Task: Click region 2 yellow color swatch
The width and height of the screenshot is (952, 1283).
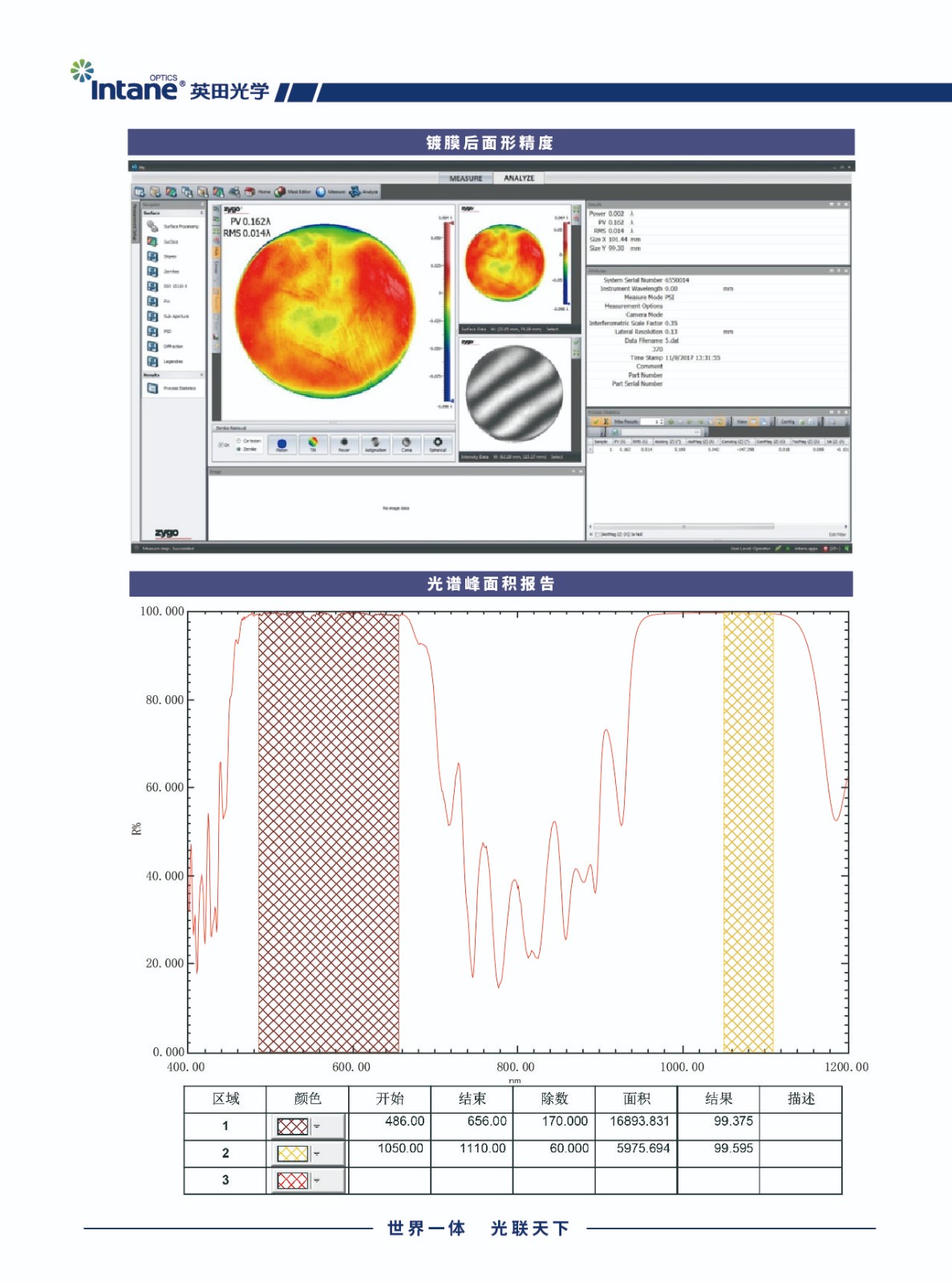Action: click(x=292, y=1153)
